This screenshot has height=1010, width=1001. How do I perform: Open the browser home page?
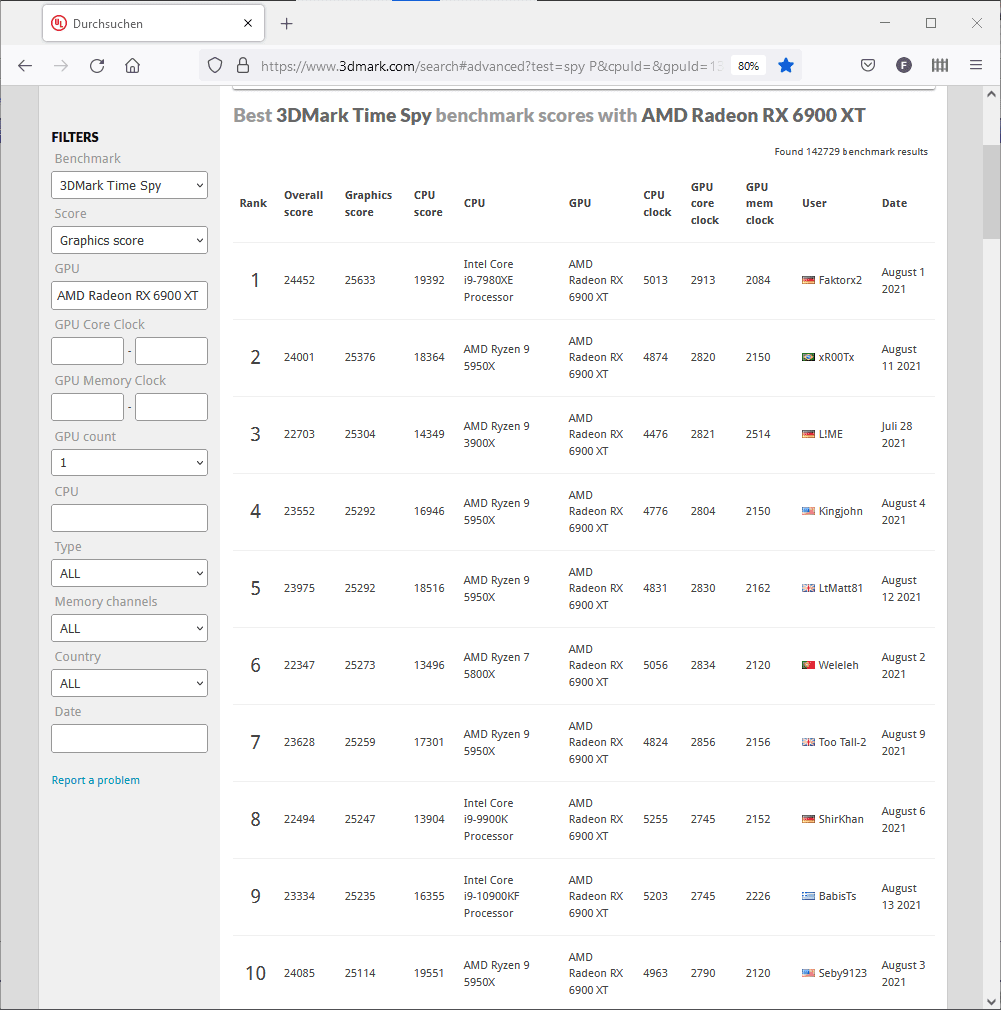click(133, 66)
